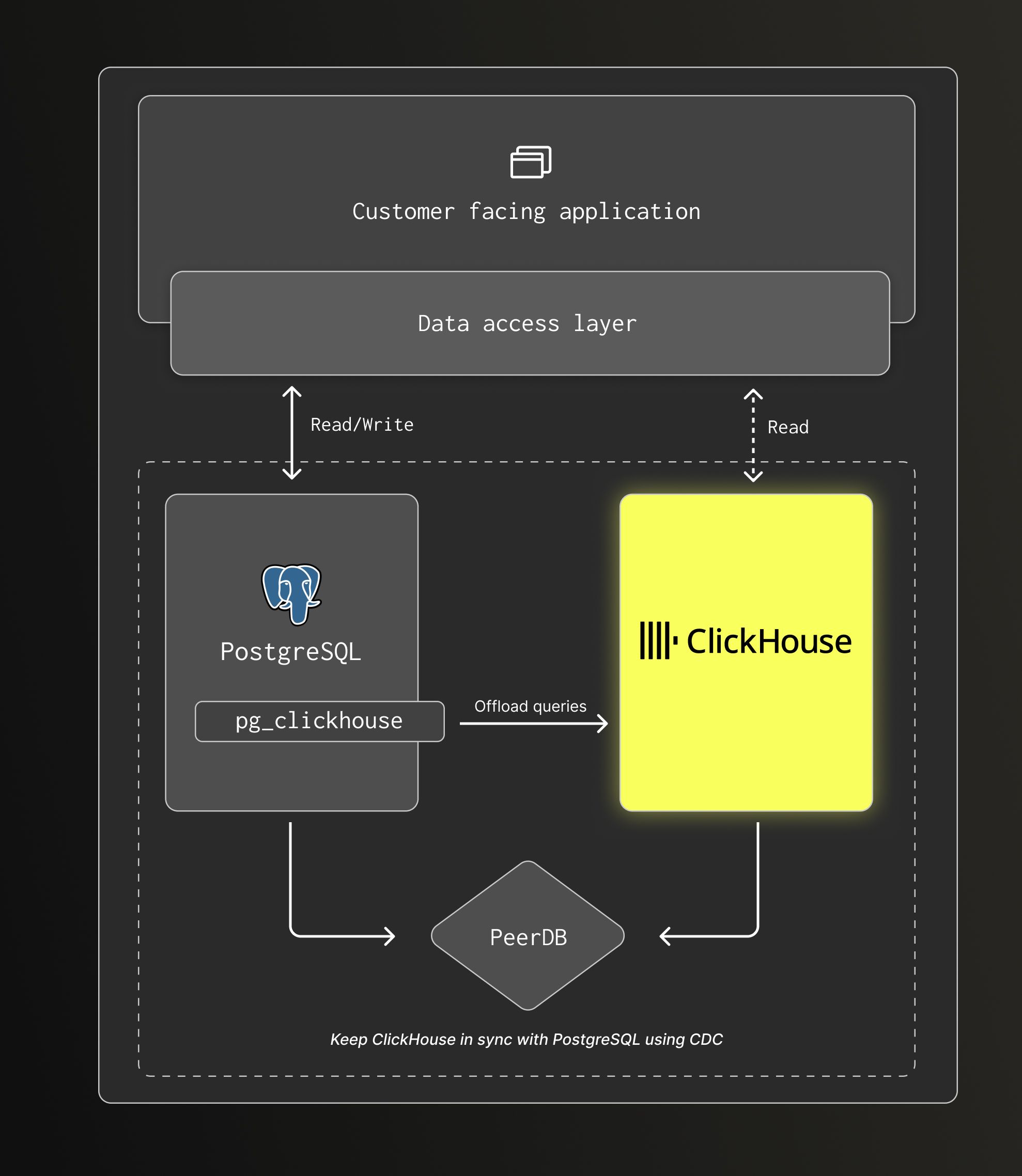Select the pg_clickhouse extension box
The image size is (1022, 1176).
[x=319, y=721]
